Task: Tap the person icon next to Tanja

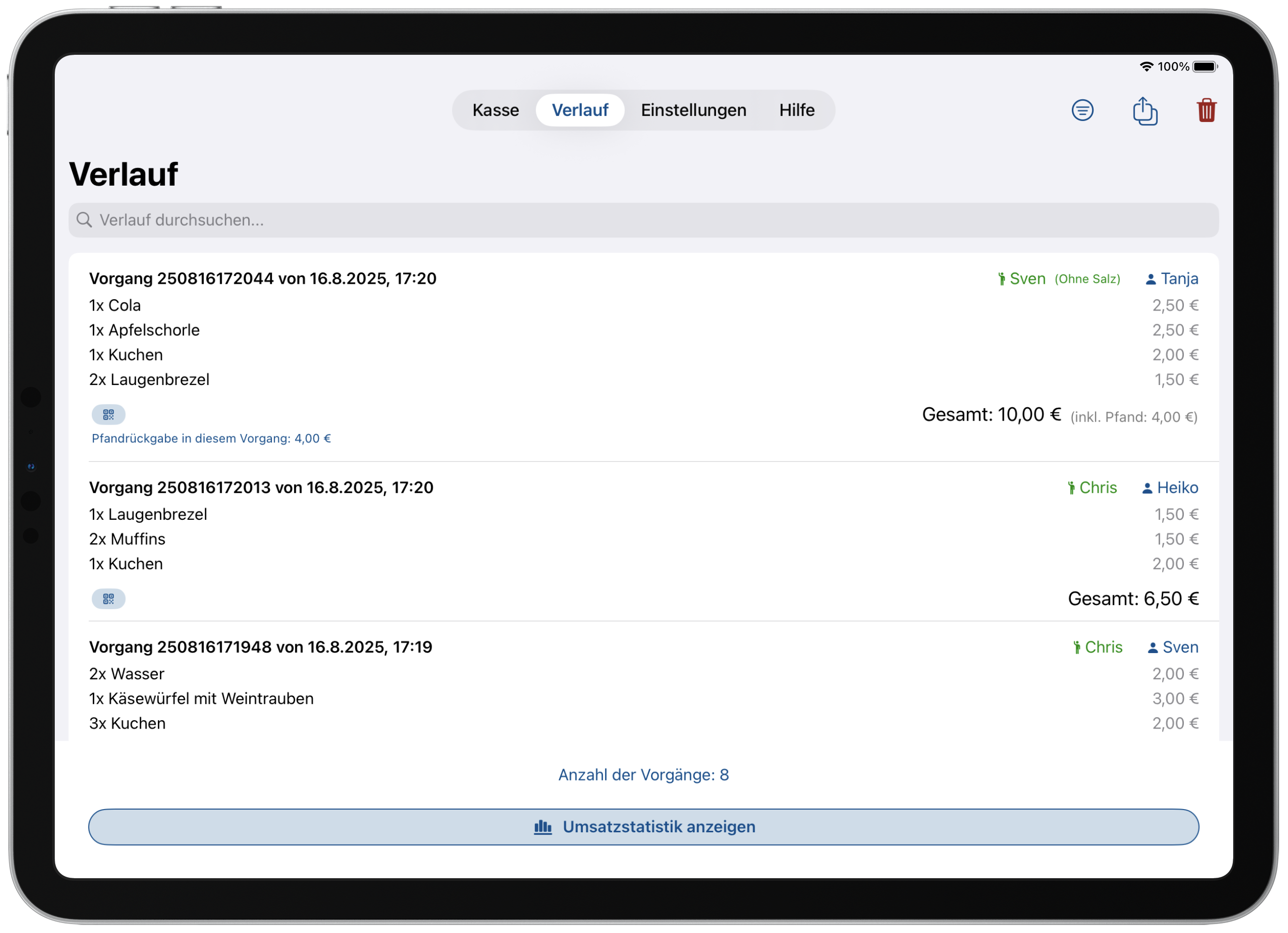Action: click(1151, 279)
